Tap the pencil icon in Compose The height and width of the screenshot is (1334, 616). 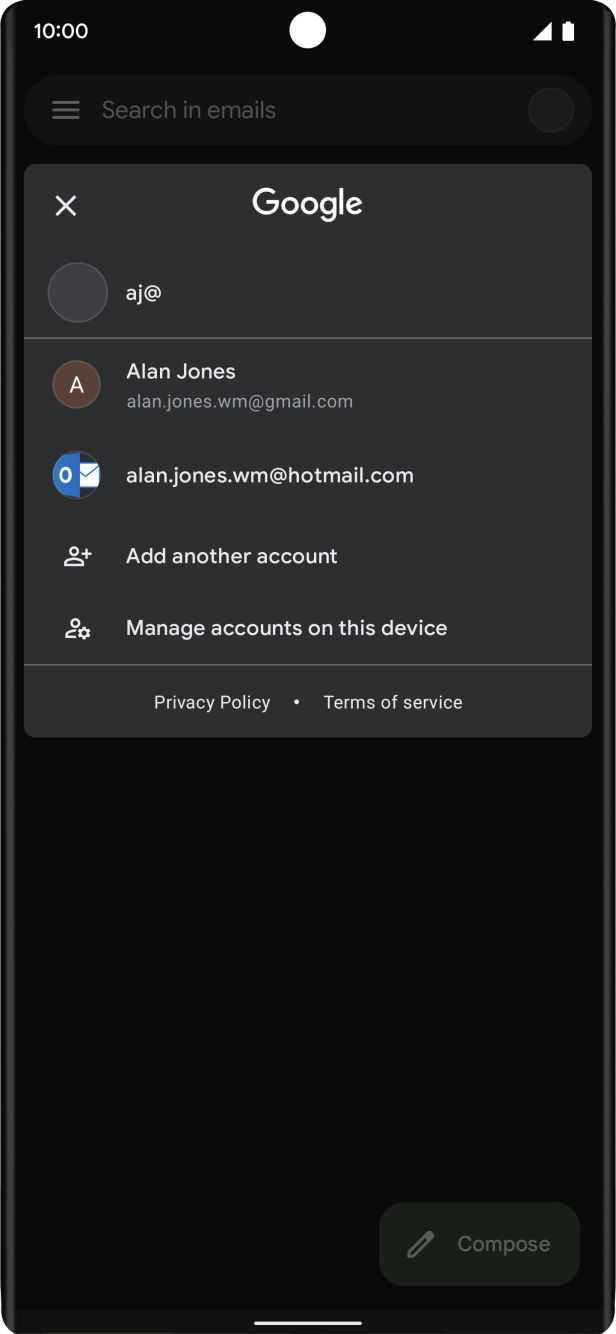click(421, 1244)
